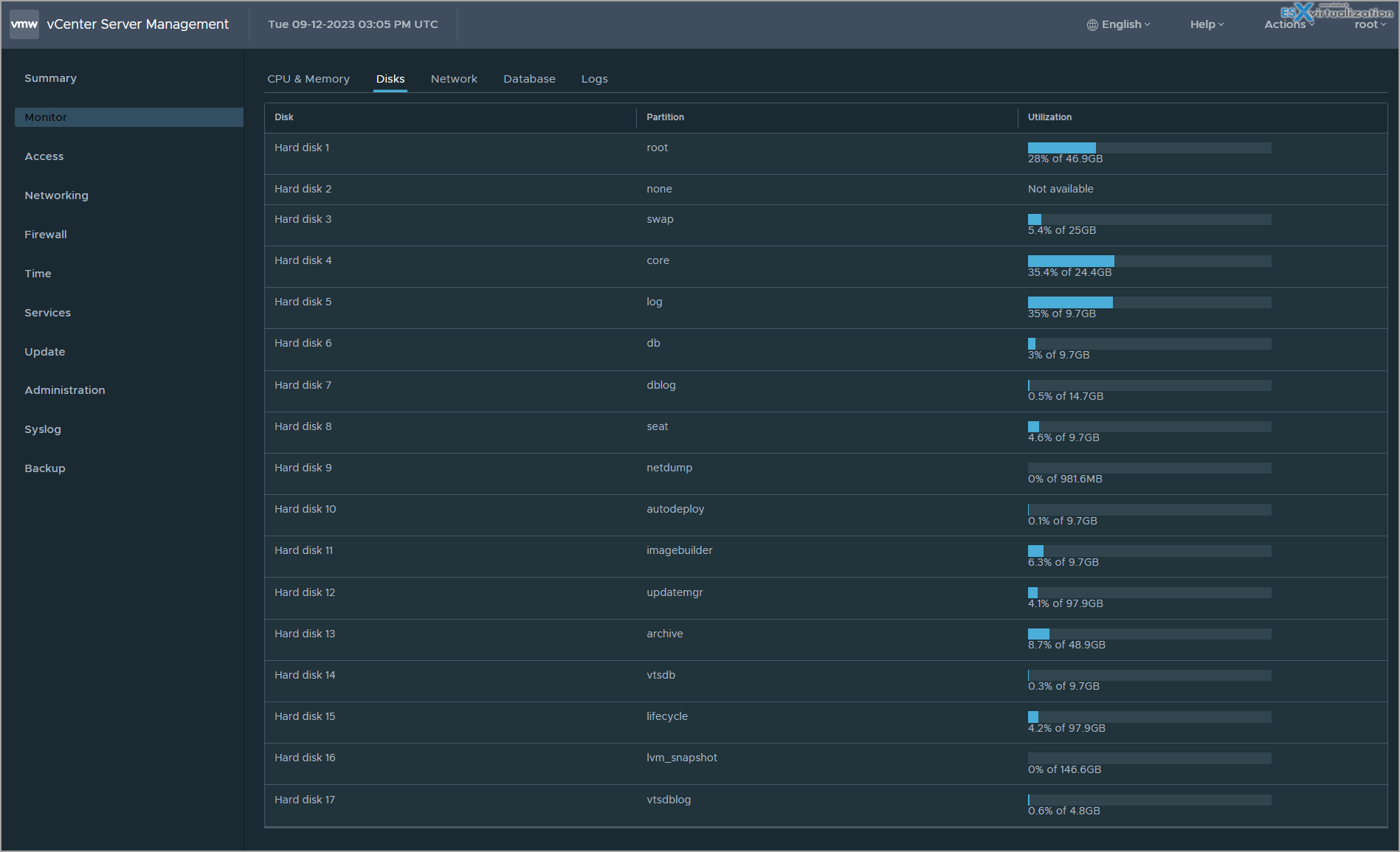The height and width of the screenshot is (852, 1400).
Task: Click '0% of 146.6GB' utilization text
Action: 1064,769
